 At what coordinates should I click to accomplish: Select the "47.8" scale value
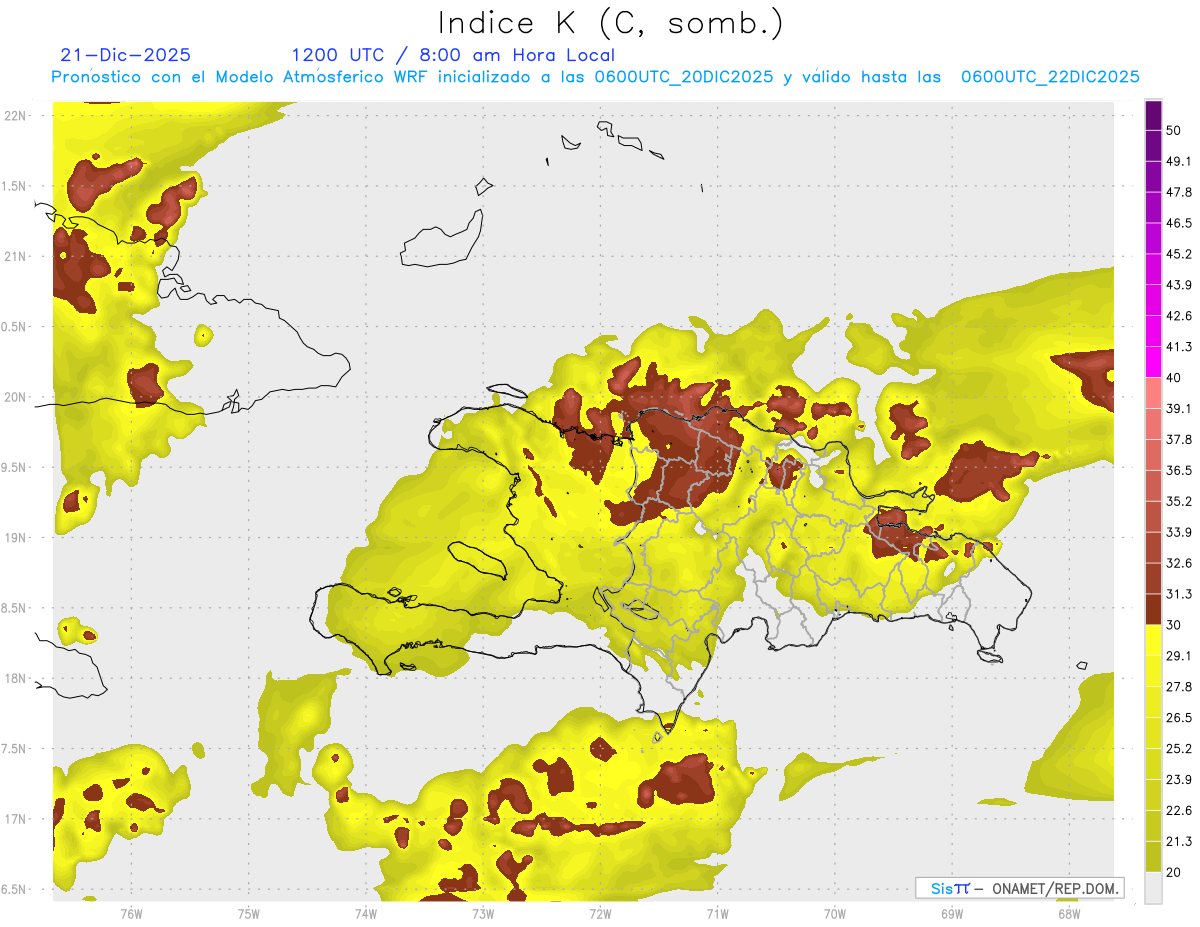tap(1179, 192)
